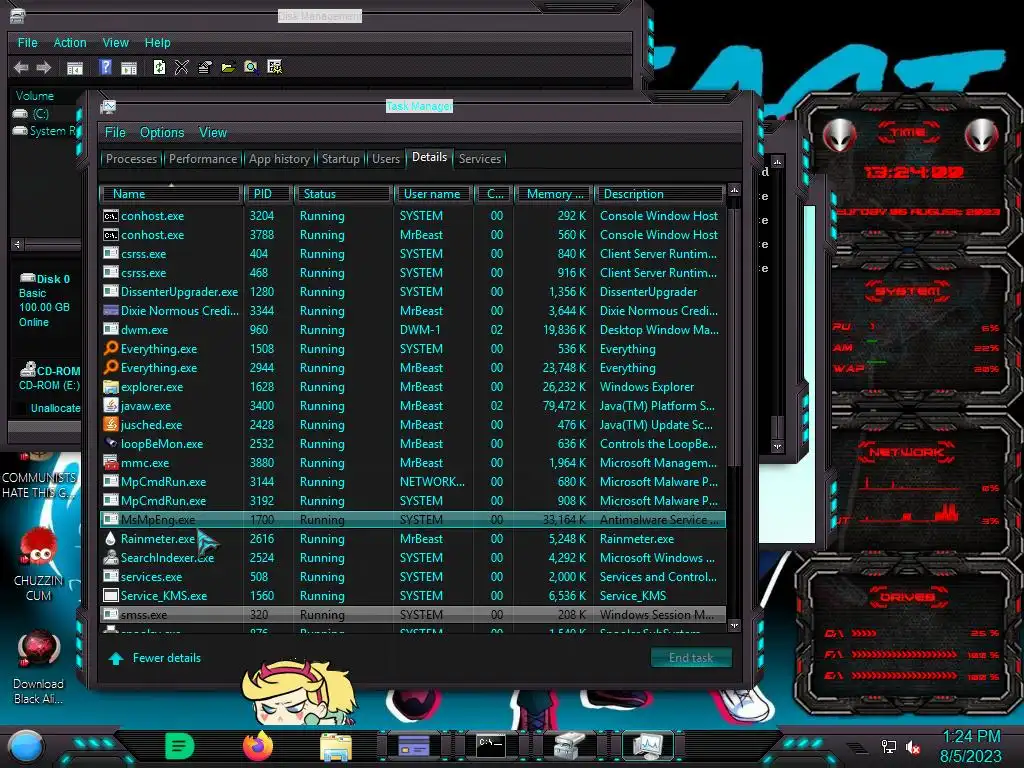Select the dwm.exe process row
This screenshot has width=1024, height=768.
coord(413,330)
